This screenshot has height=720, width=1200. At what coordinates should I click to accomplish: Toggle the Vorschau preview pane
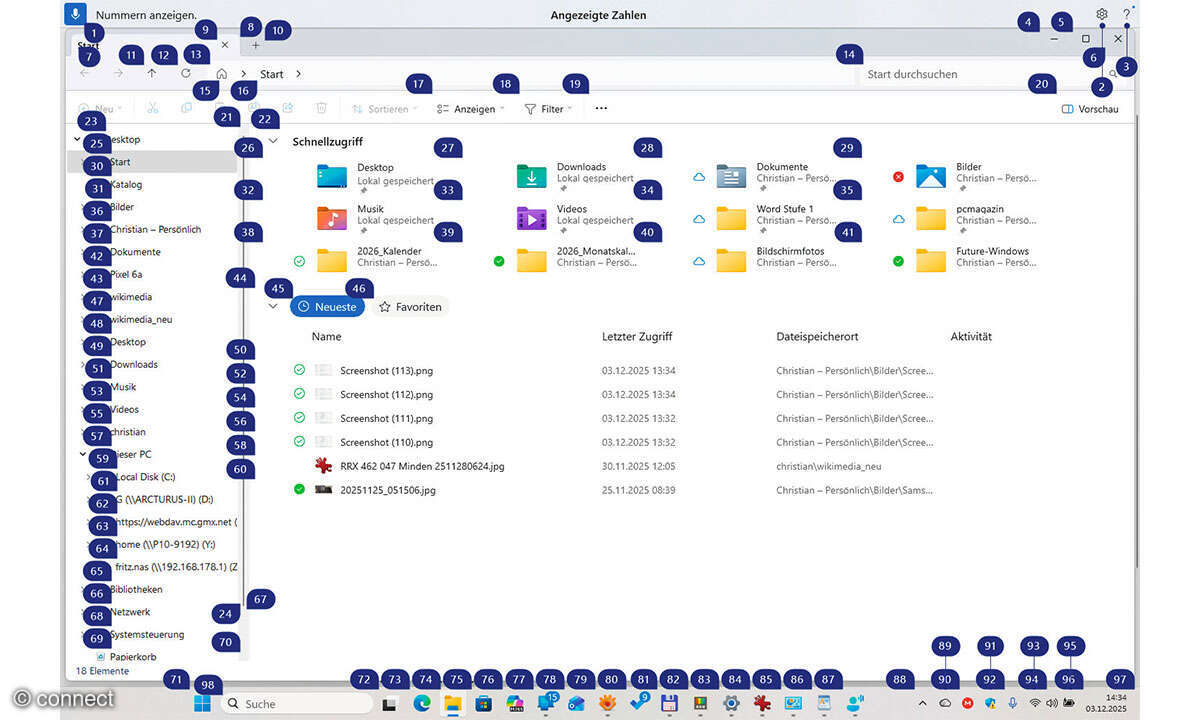1089,109
